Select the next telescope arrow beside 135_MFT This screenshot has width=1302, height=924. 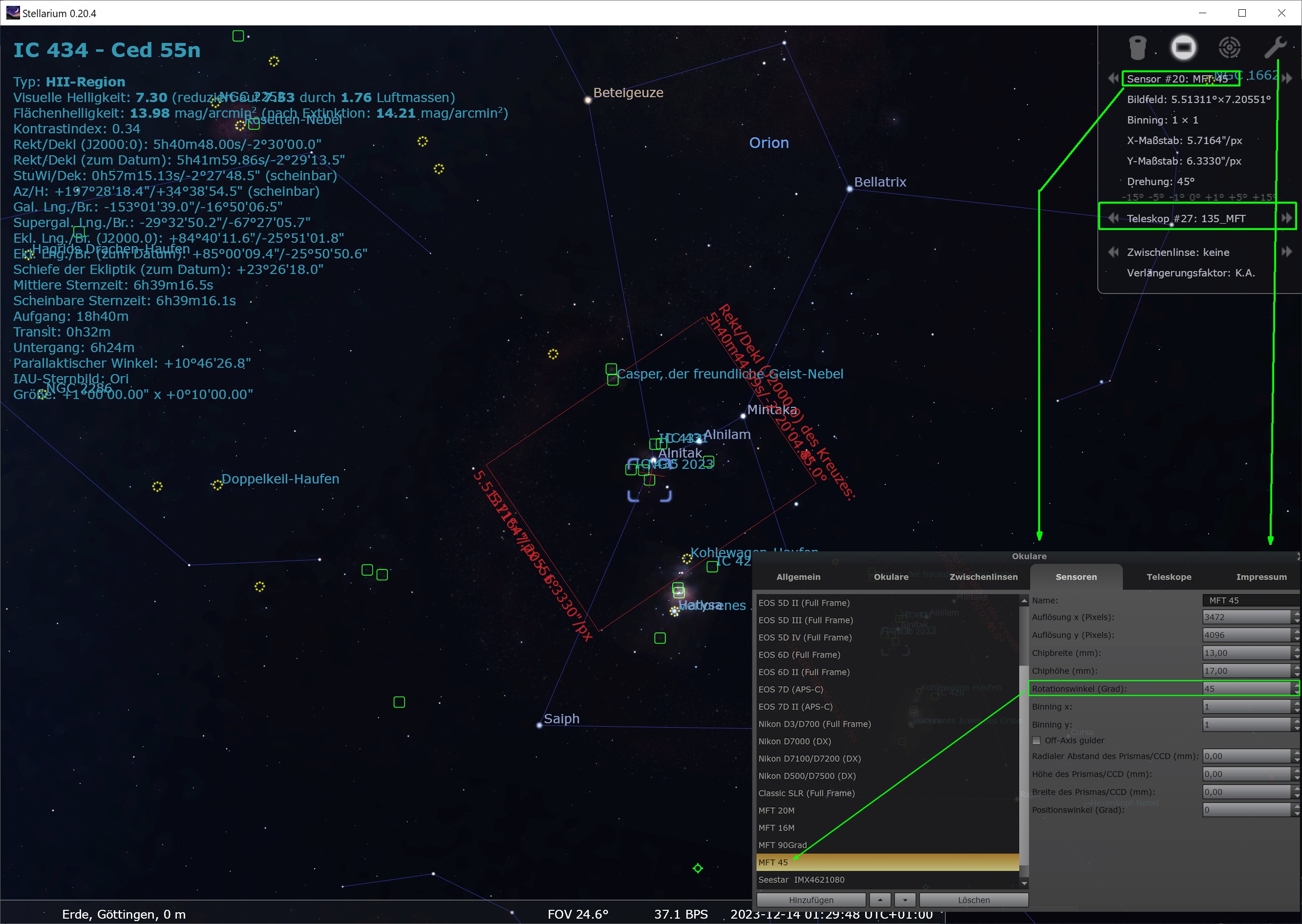[1287, 217]
